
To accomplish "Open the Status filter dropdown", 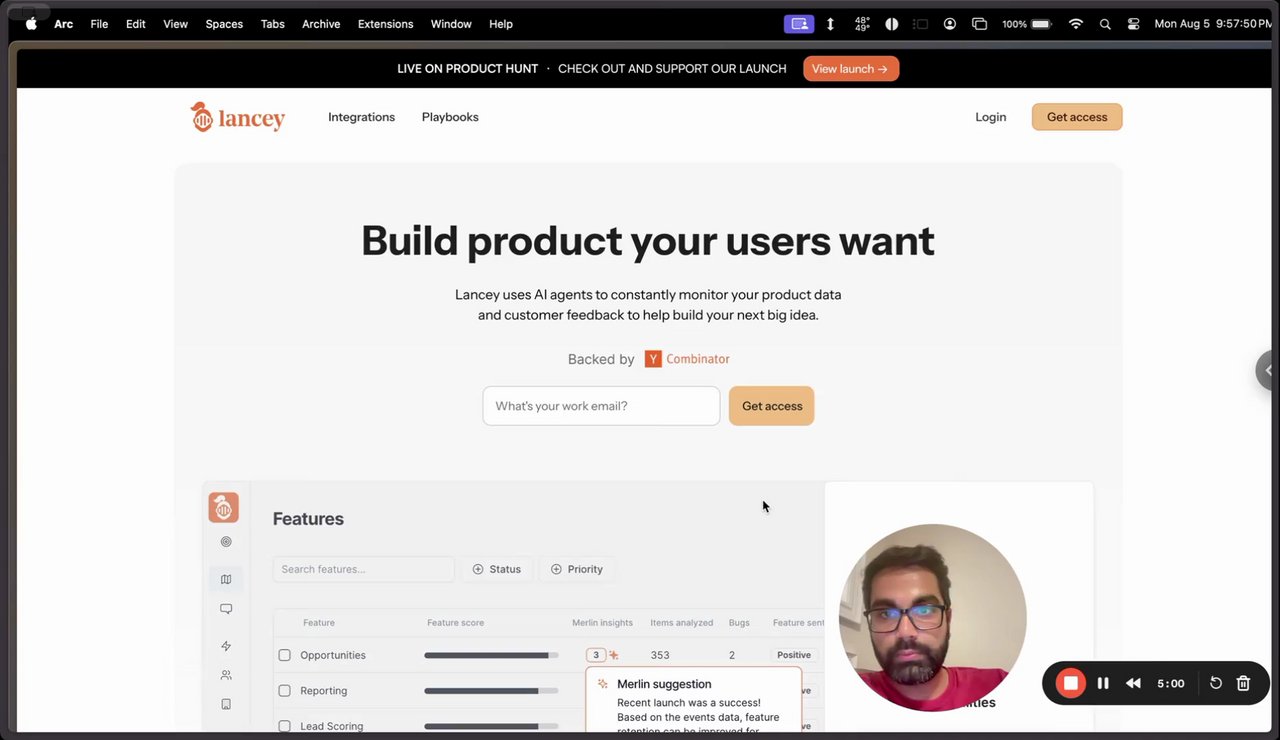I will (x=497, y=569).
